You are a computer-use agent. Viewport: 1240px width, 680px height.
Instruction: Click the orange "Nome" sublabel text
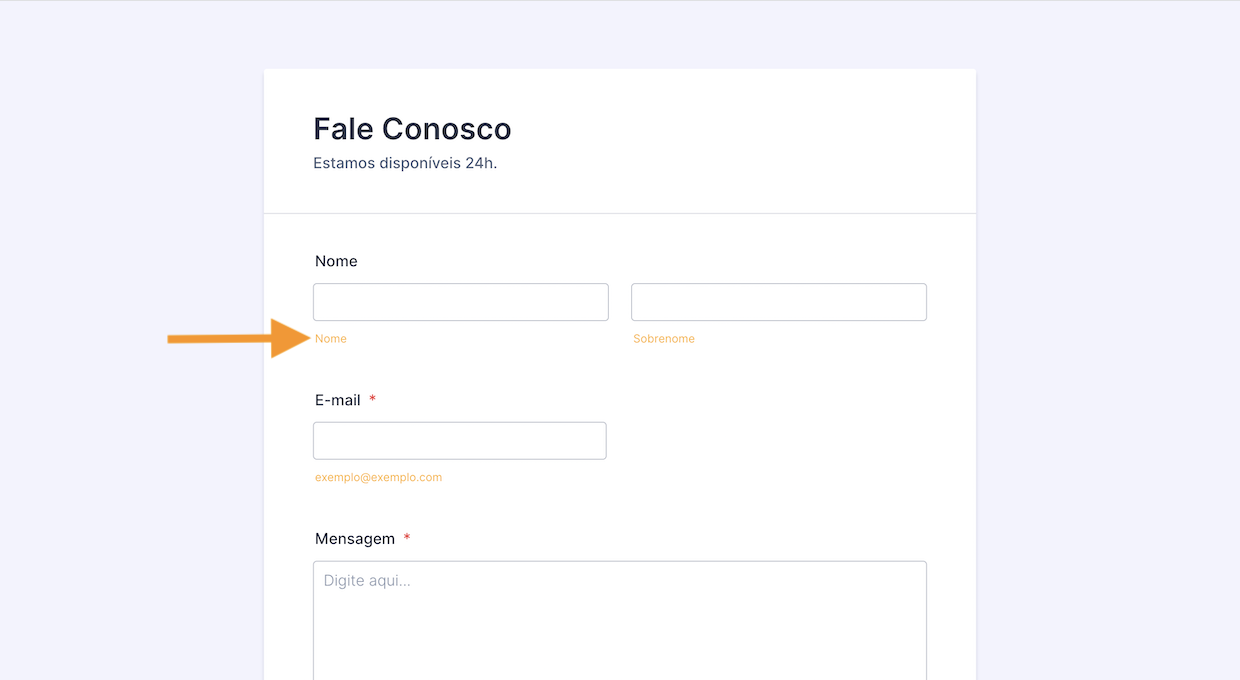click(x=331, y=339)
